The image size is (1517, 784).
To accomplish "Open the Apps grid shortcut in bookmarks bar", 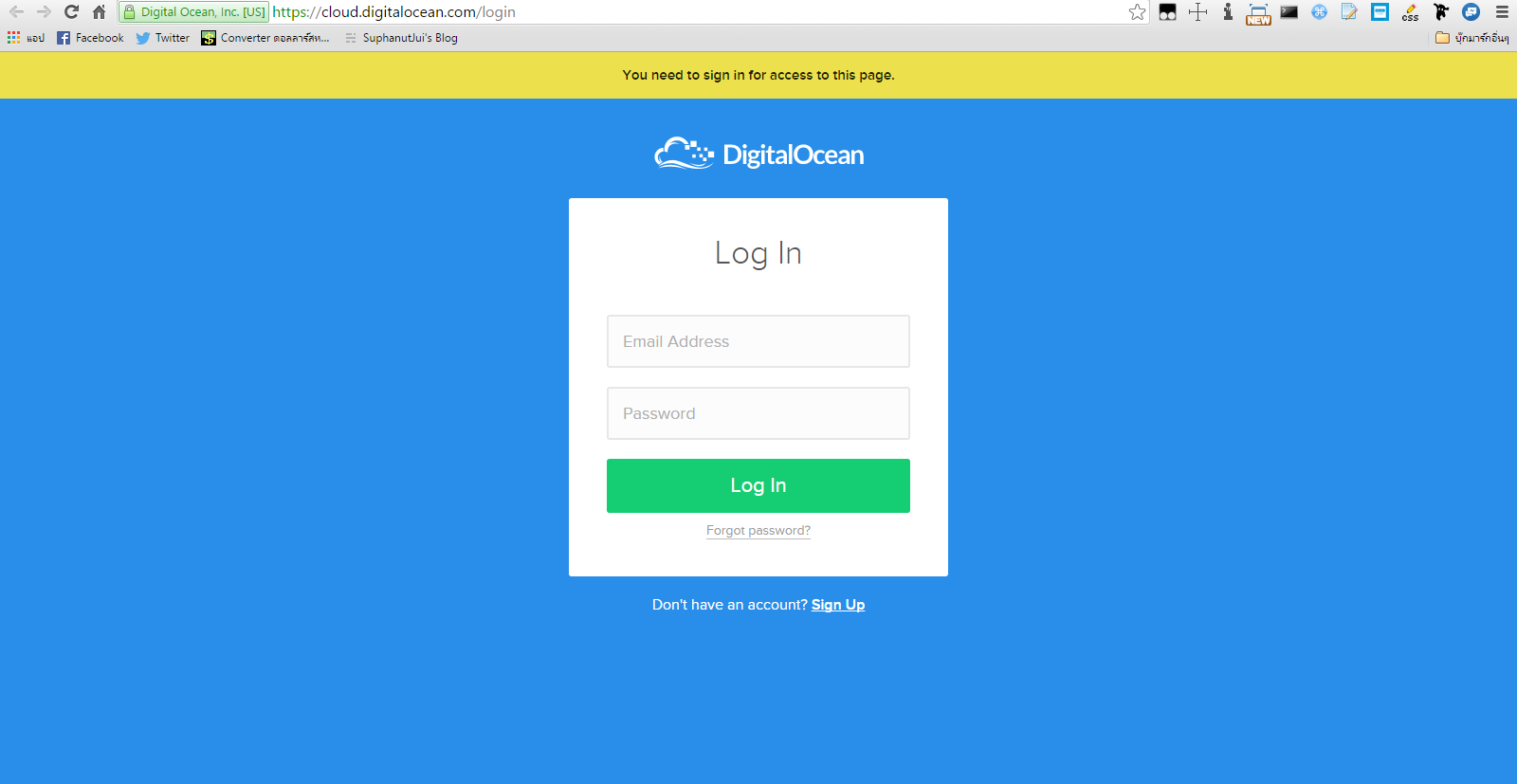I will (x=26, y=38).
